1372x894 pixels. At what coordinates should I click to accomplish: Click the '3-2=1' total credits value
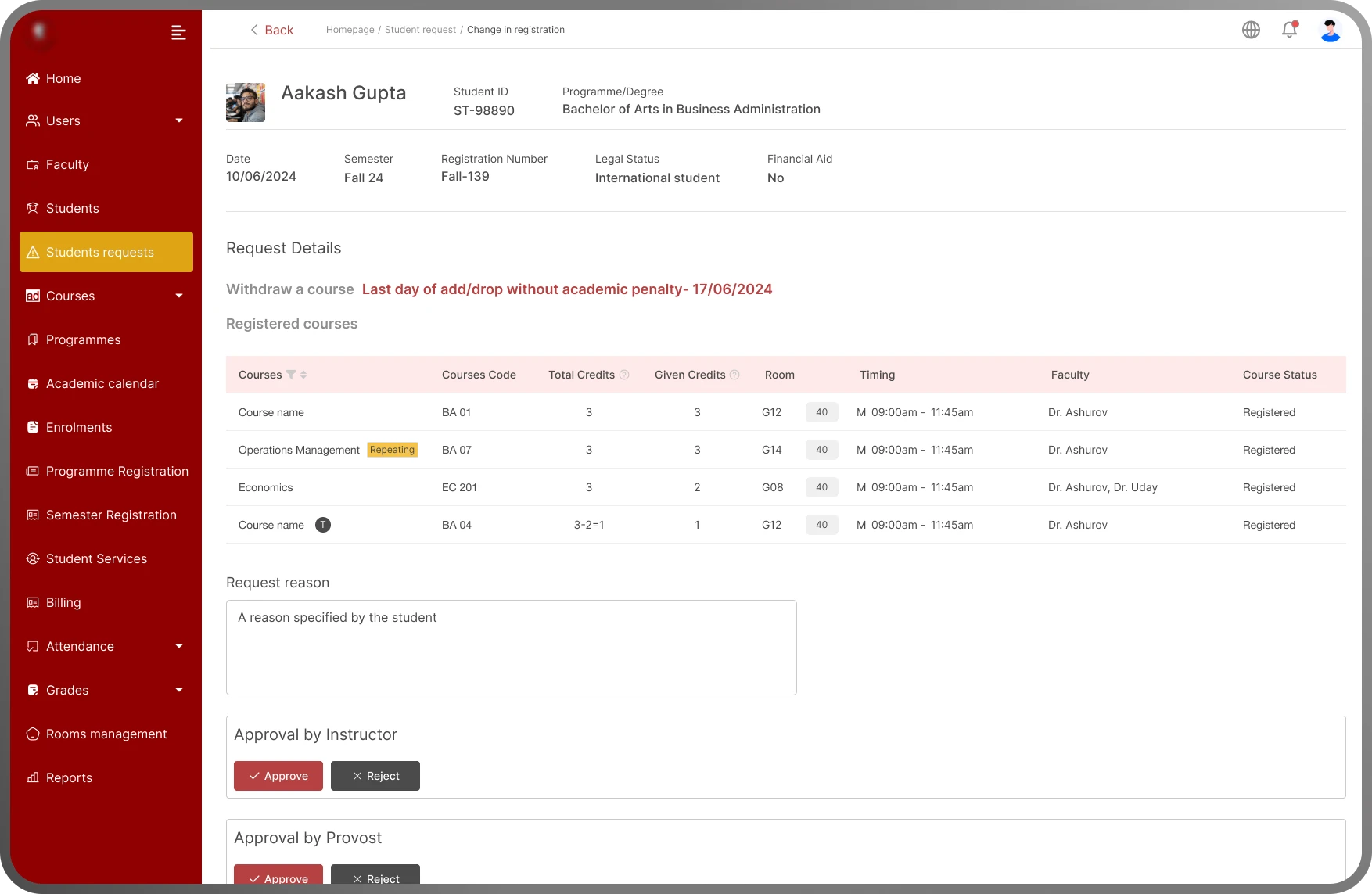click(589, 525)
